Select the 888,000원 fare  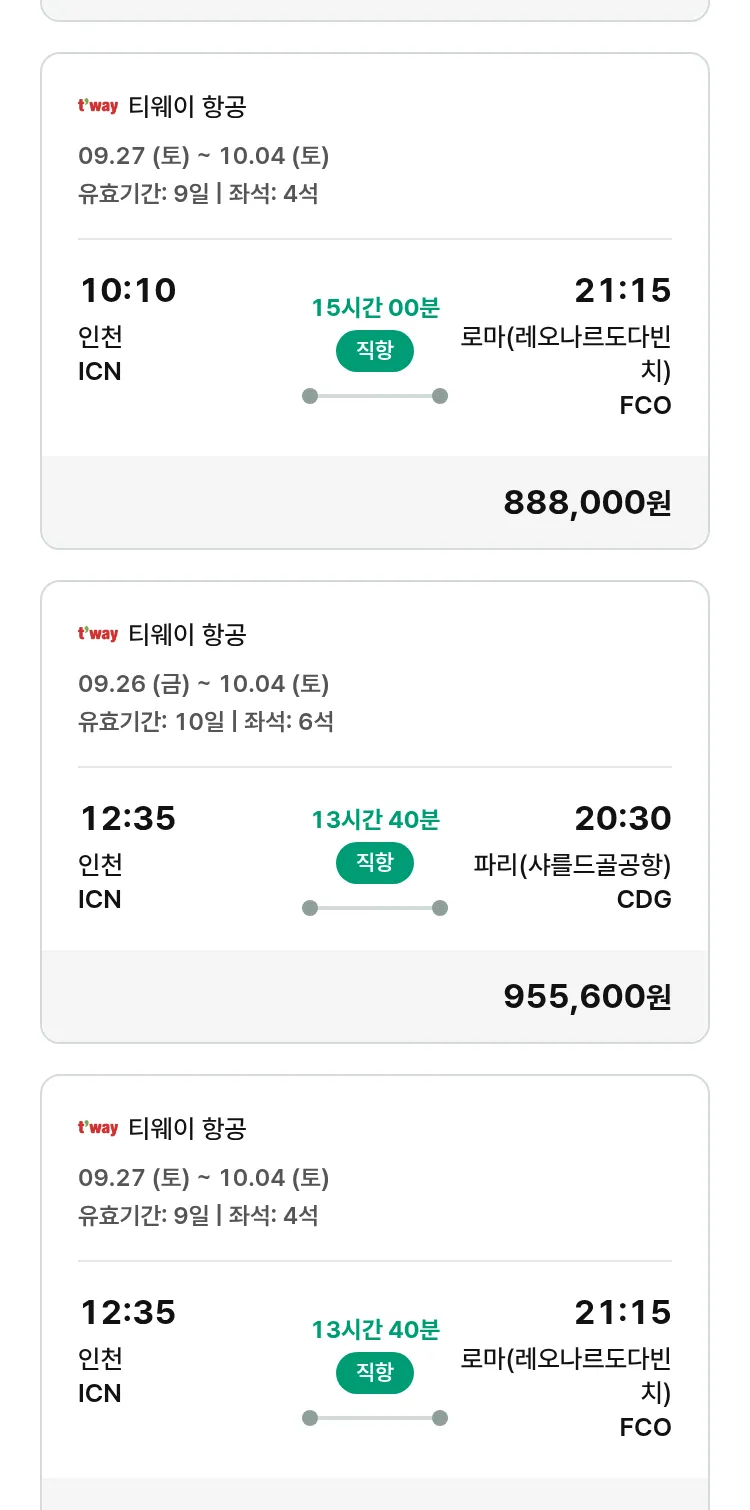587,502
